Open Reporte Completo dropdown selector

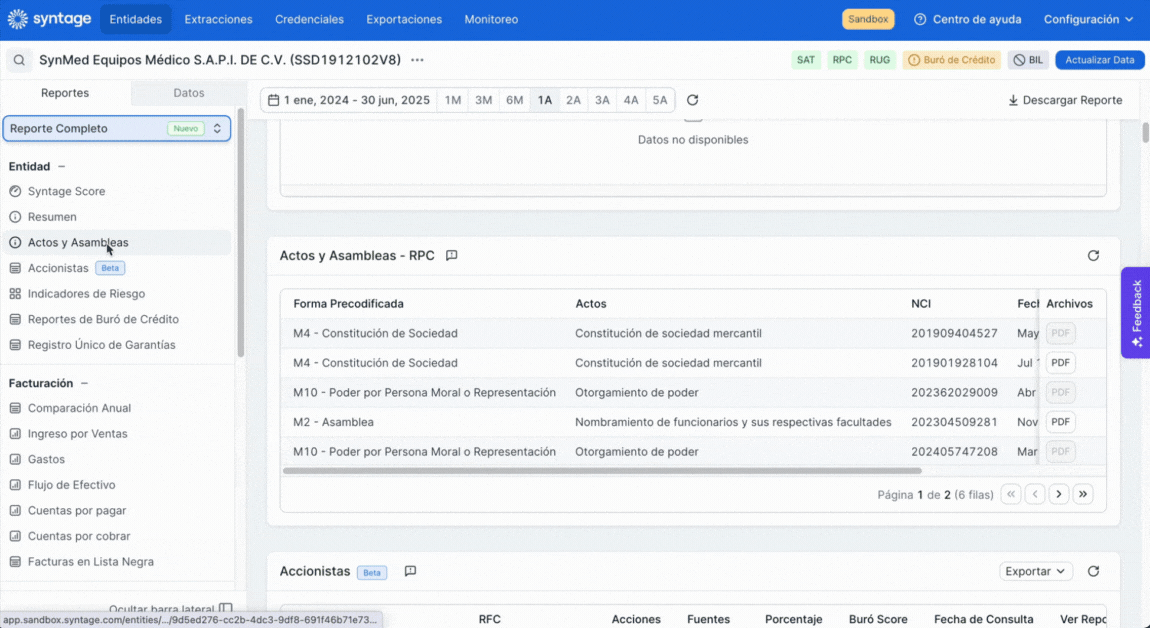(117, 128)
